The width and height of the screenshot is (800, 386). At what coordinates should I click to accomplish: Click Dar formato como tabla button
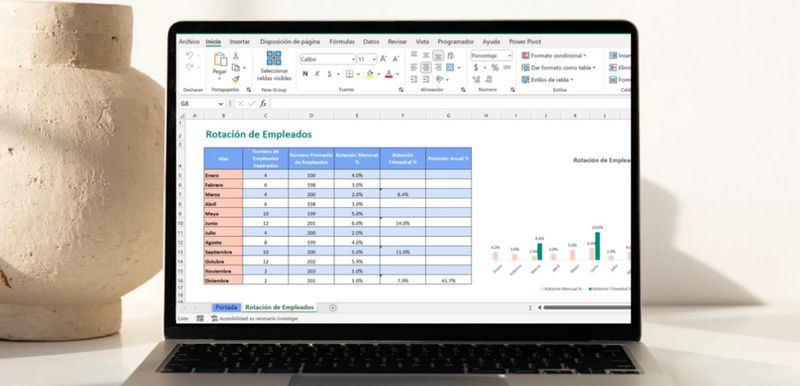[x=558, y=67]
